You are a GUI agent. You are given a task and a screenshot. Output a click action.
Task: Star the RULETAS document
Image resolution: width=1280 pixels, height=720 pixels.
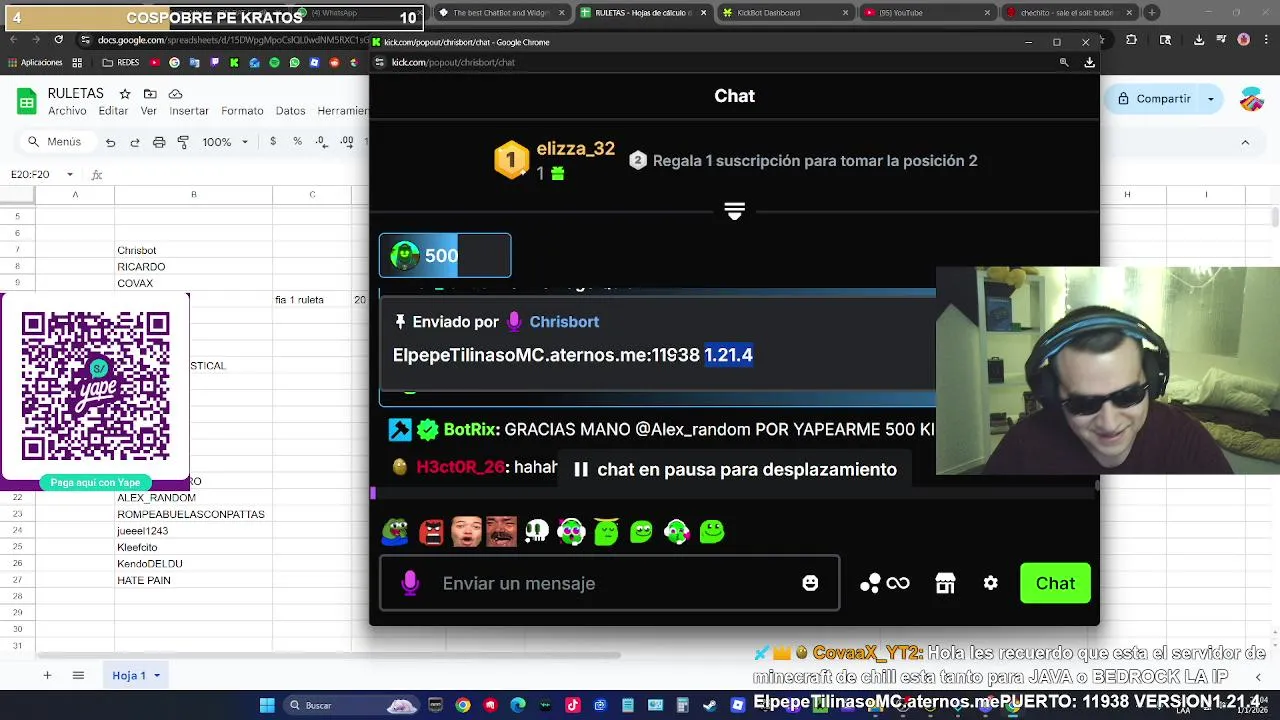(127, 94)
